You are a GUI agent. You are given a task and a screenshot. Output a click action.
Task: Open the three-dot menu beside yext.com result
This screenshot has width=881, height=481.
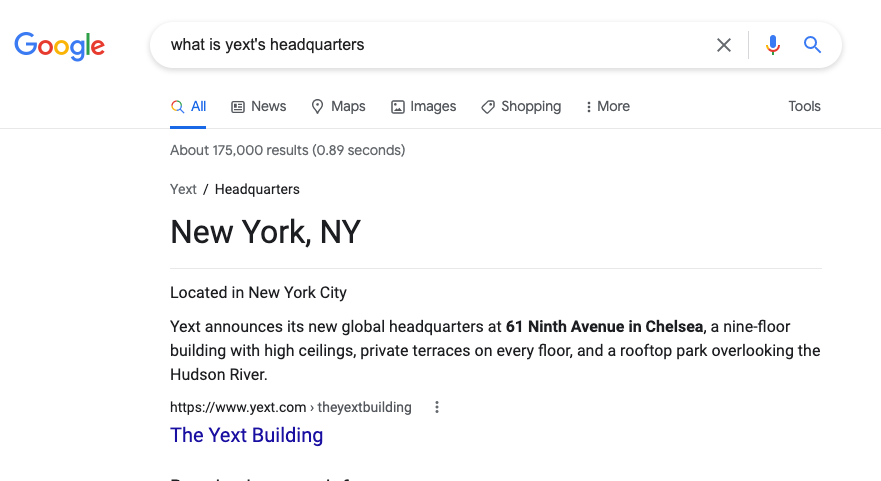tap(437, 407)
